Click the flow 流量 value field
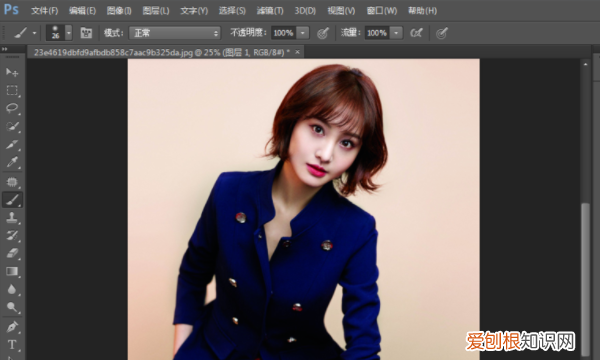600x360 pixels. point(377,33)
